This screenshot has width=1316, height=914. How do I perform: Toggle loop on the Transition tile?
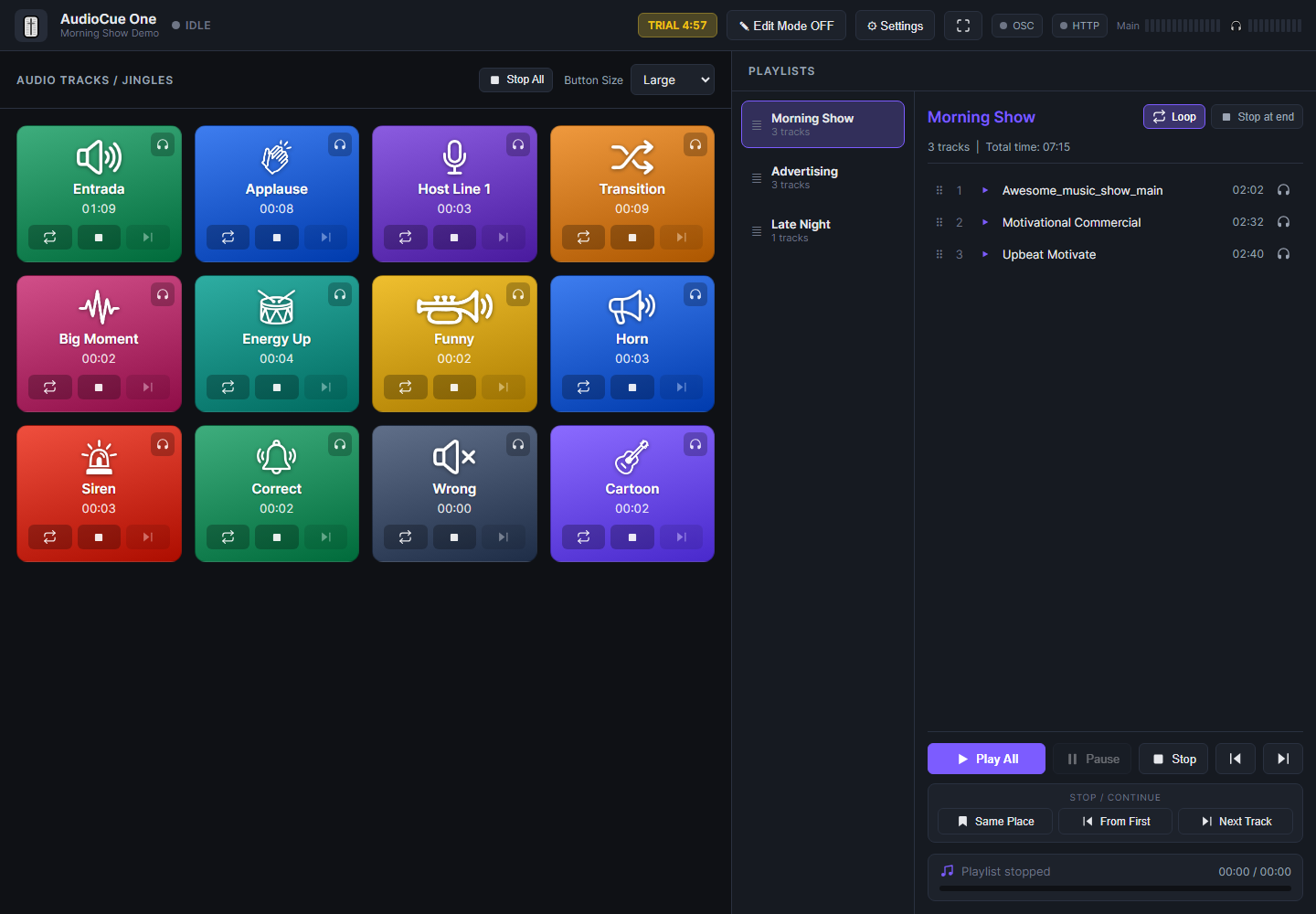[583, 238]
